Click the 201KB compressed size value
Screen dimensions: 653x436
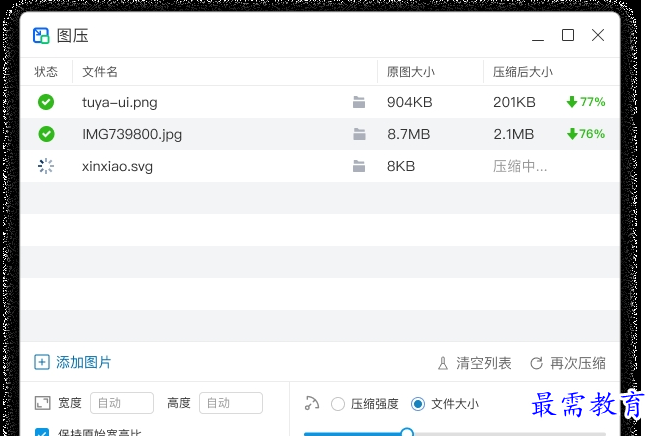[514, 102]
